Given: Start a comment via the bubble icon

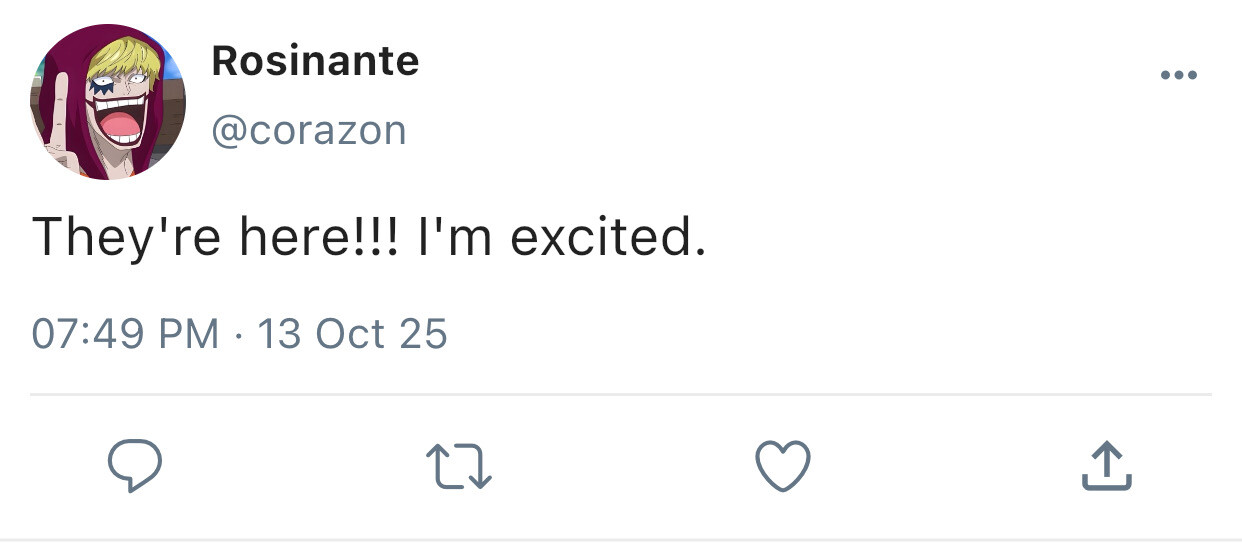Looking at the screenshot, I should click(134, 467).
